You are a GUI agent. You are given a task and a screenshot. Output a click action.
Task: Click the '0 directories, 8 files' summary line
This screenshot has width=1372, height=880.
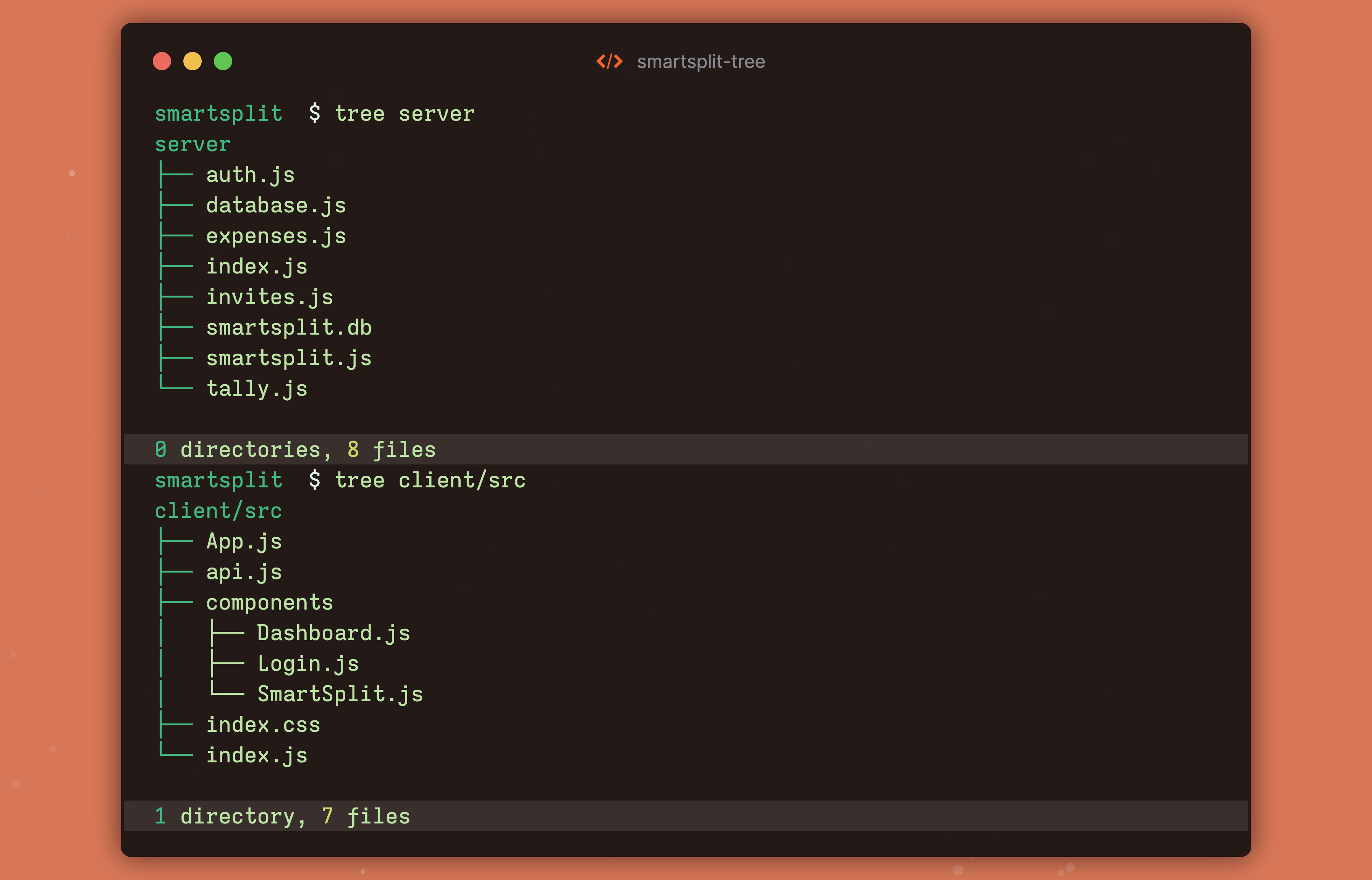pyautogui.click(x=295, y=450)
